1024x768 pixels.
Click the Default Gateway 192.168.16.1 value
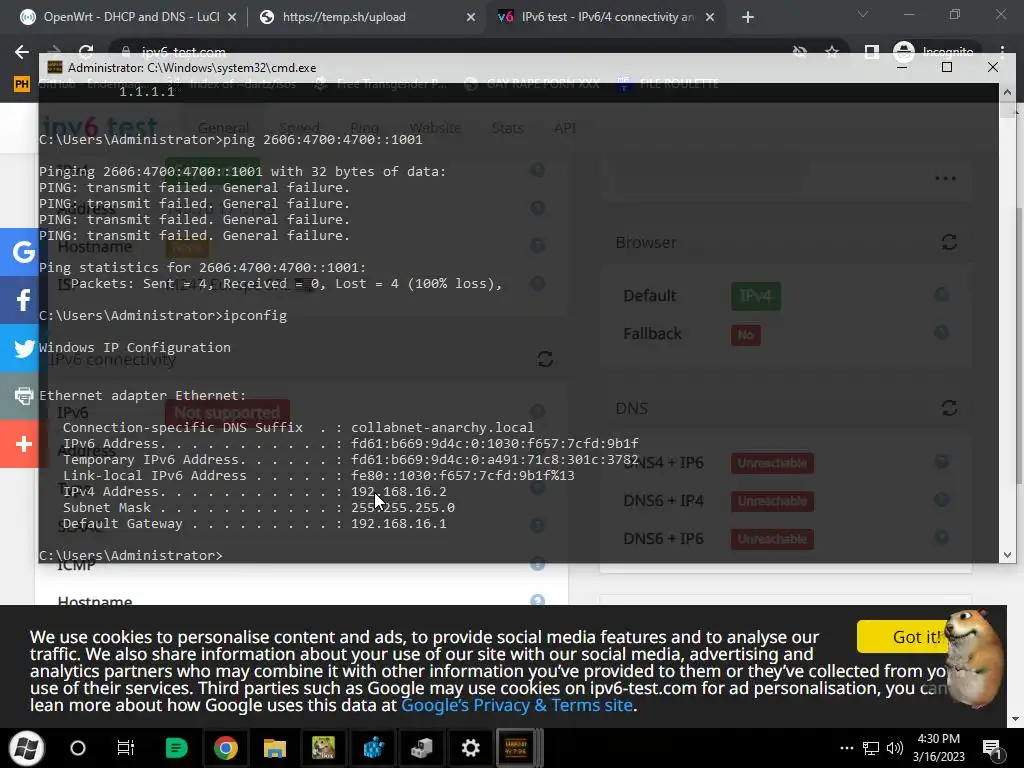[399, 523]
